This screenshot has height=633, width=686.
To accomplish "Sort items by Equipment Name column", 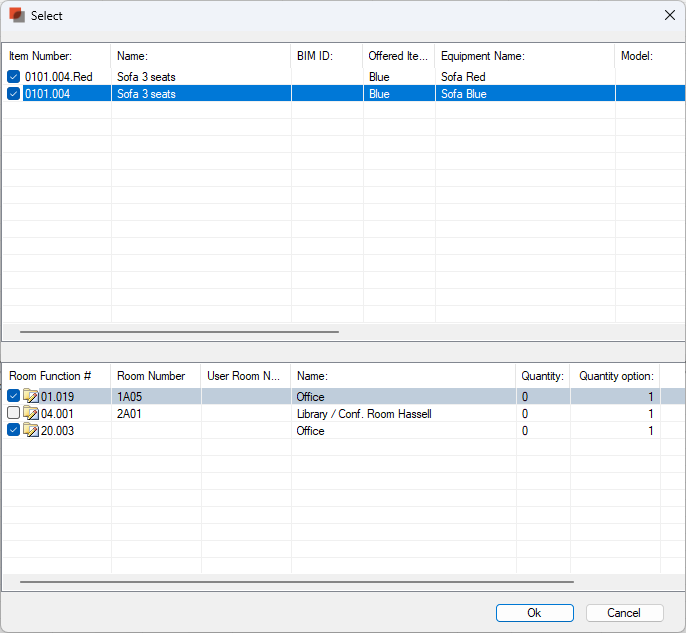I will 523,57.
